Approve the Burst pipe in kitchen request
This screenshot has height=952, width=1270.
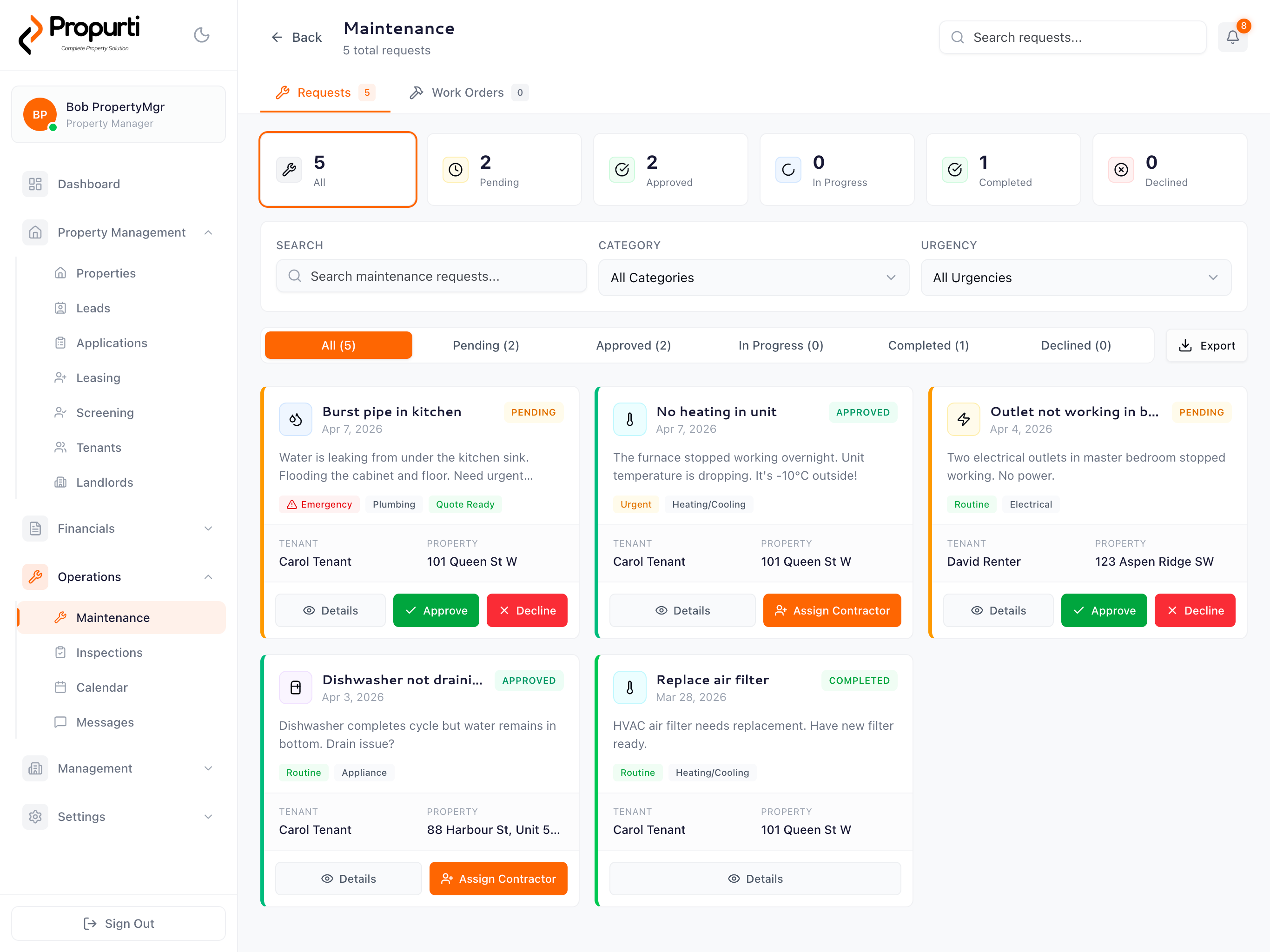(x=436, y=610)
